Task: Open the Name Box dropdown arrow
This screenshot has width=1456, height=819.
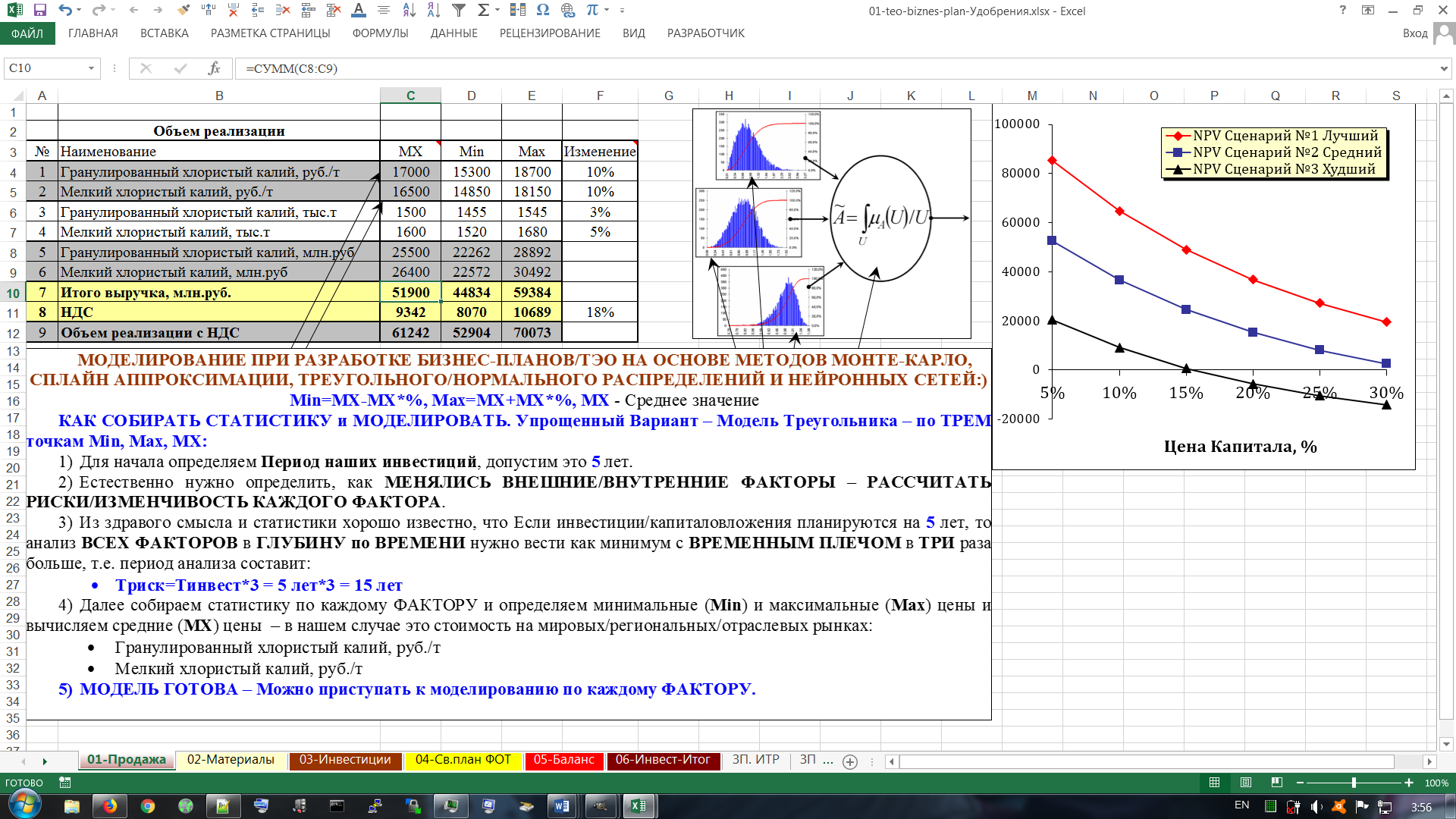Action: (x=91, y=68)
